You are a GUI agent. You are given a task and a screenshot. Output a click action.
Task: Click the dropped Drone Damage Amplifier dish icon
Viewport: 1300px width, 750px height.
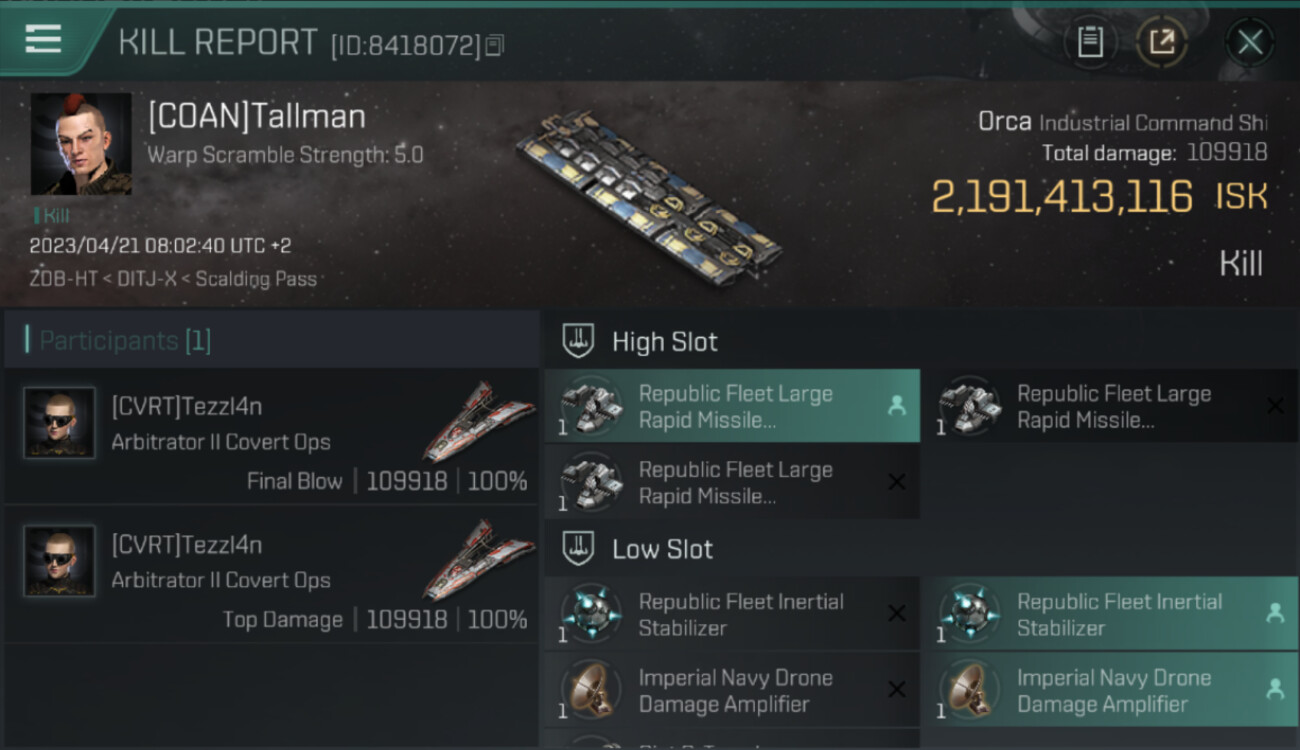970,689
